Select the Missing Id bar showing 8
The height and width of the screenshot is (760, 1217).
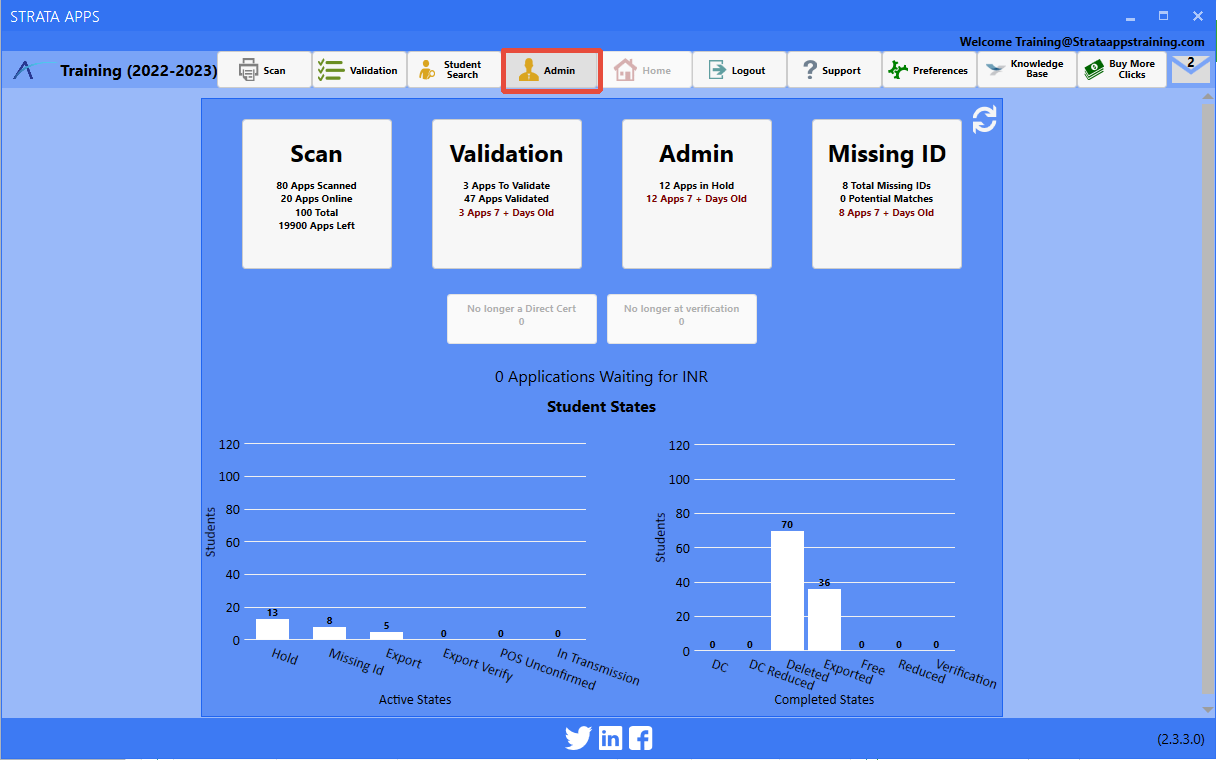click(x=329, y=633)
